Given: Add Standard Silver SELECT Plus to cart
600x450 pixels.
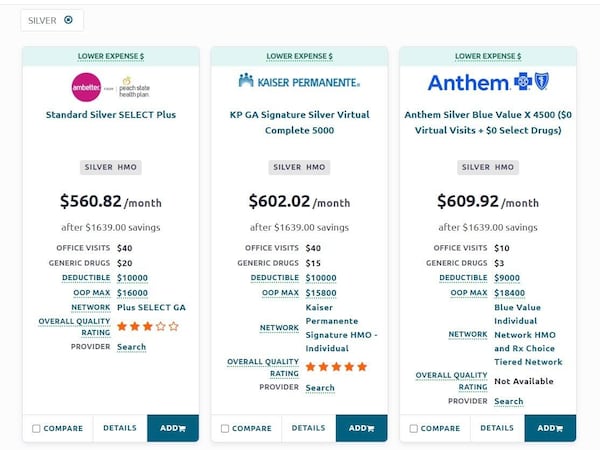Looking at the screenshot, I should pyautogui.click(x=173, y=428).
